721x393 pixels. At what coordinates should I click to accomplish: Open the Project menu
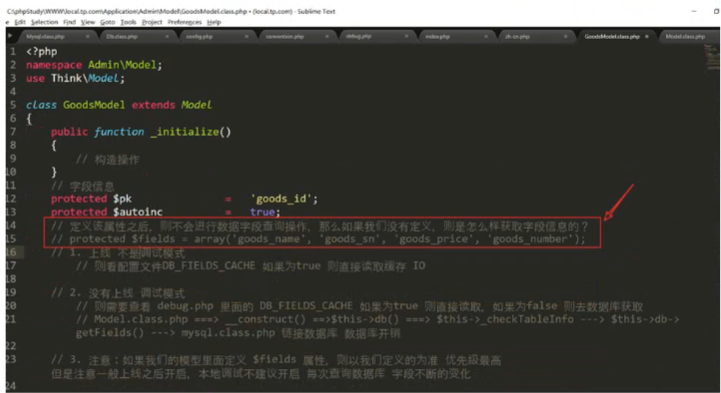152,22
